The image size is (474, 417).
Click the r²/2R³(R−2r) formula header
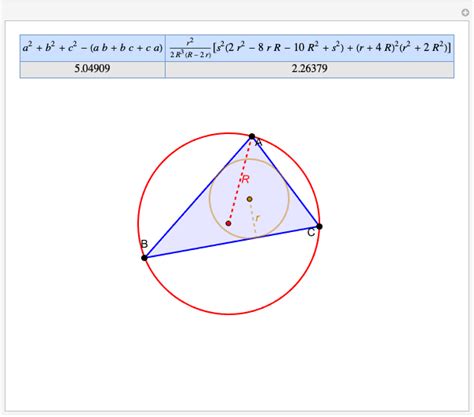point(310,48)
